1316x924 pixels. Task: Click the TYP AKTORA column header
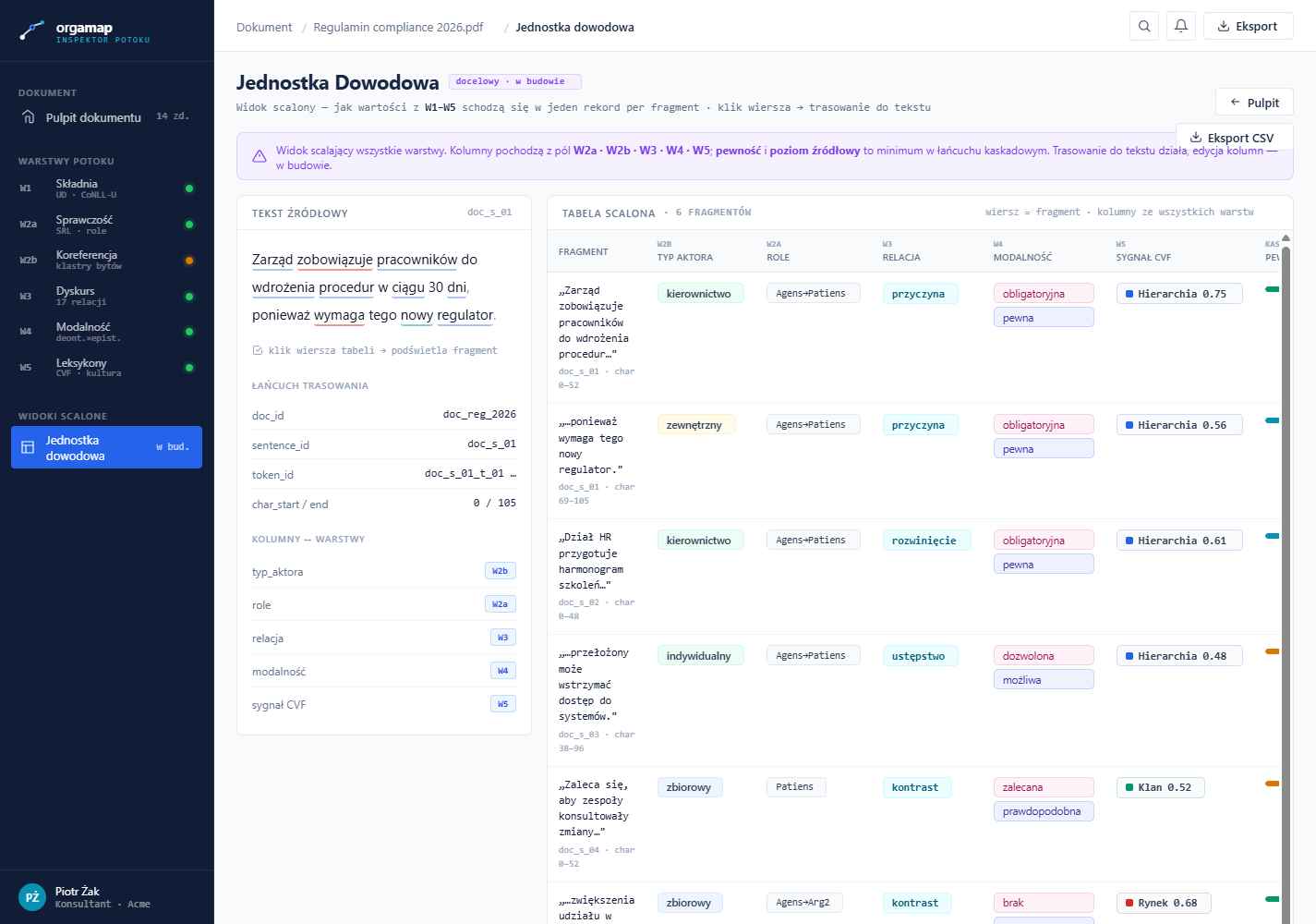tap(685, 251)
